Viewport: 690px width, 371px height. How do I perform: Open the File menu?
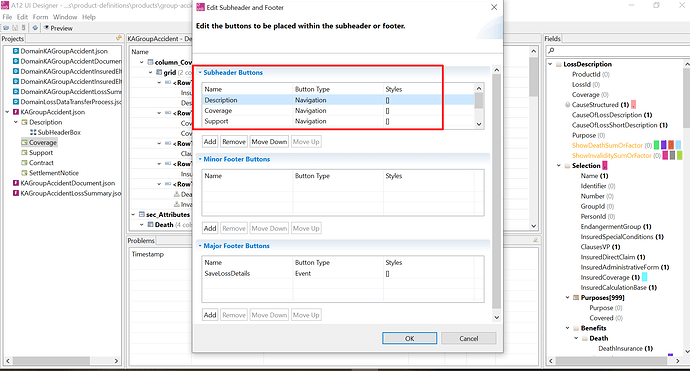pyautogui.click(x=7, y=17)
